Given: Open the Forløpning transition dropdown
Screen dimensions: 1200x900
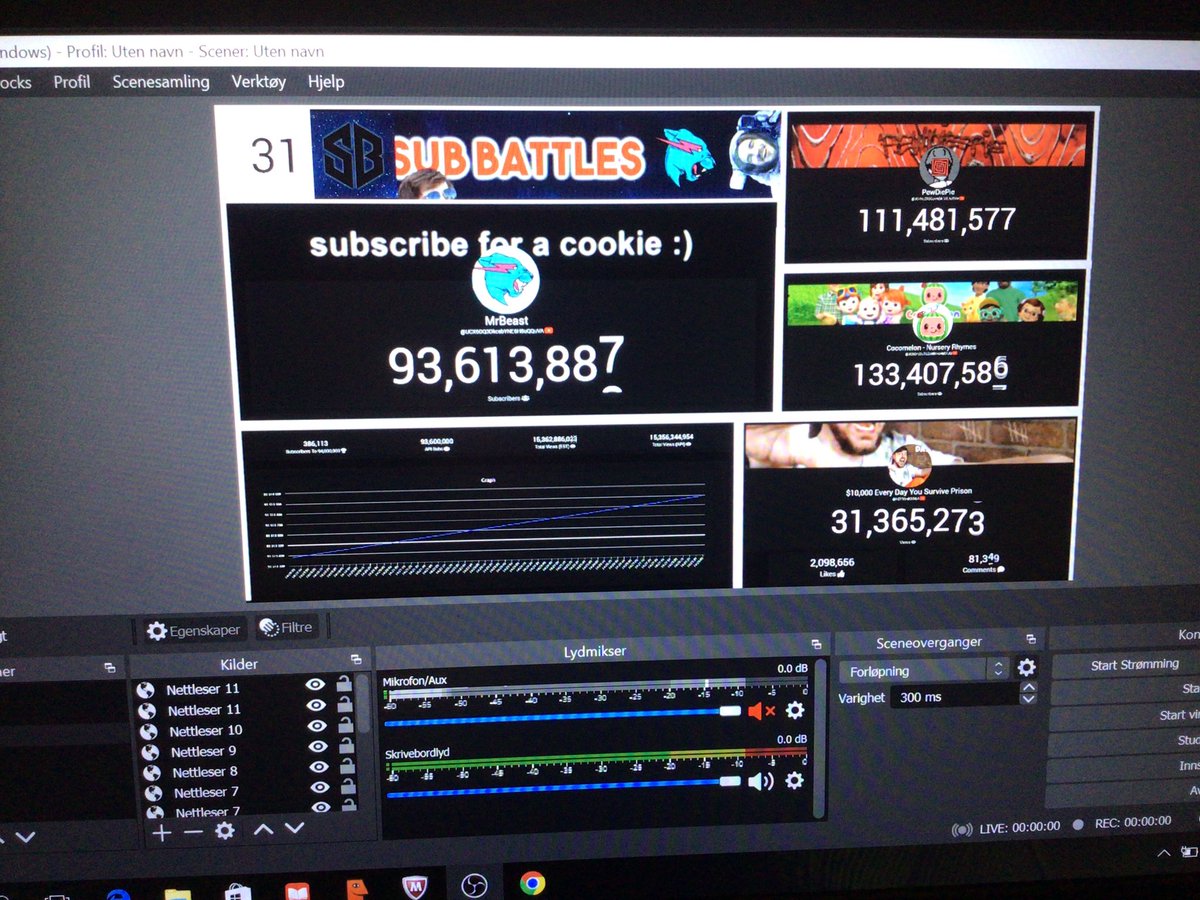Looking at the screenshot, I should [x=925, y=670].
